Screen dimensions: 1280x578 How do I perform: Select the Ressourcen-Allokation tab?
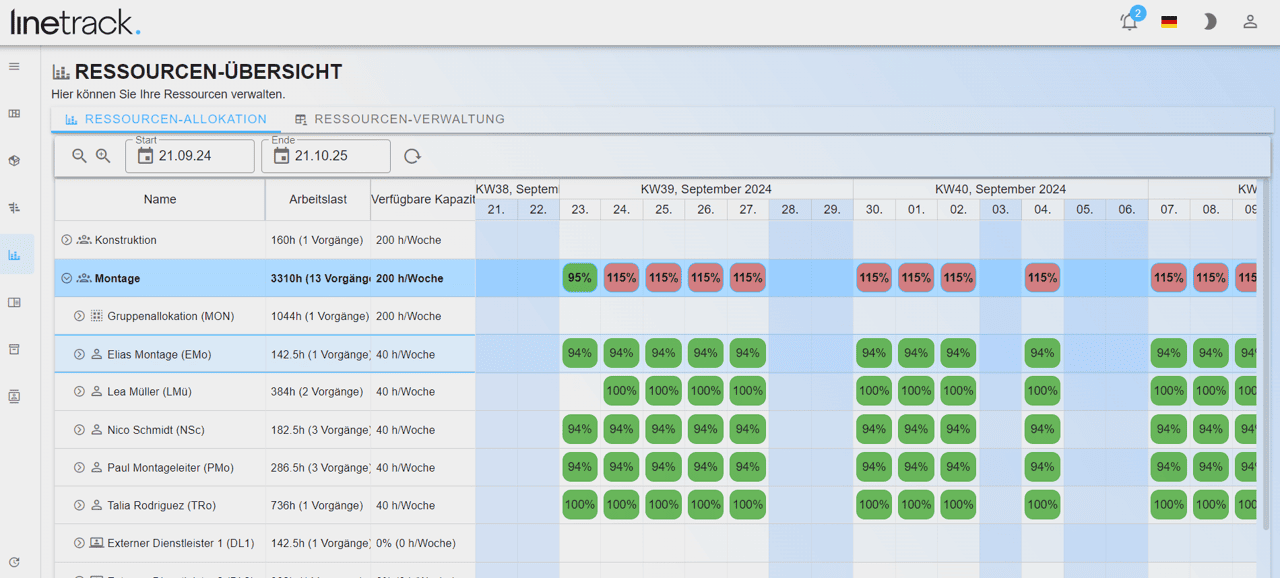[x=166, y=119]
